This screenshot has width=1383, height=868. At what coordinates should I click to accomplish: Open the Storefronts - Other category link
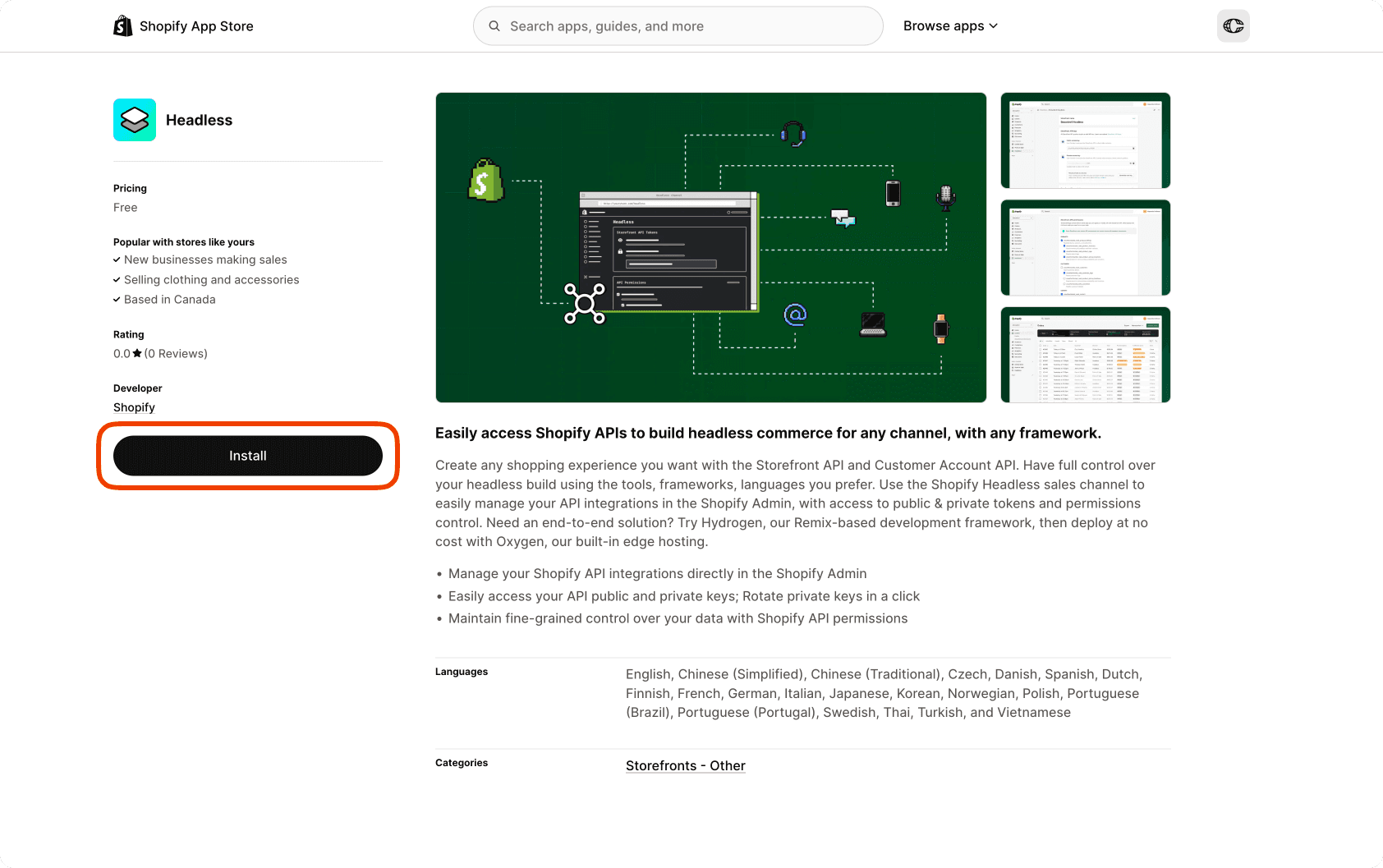(686, 765)
